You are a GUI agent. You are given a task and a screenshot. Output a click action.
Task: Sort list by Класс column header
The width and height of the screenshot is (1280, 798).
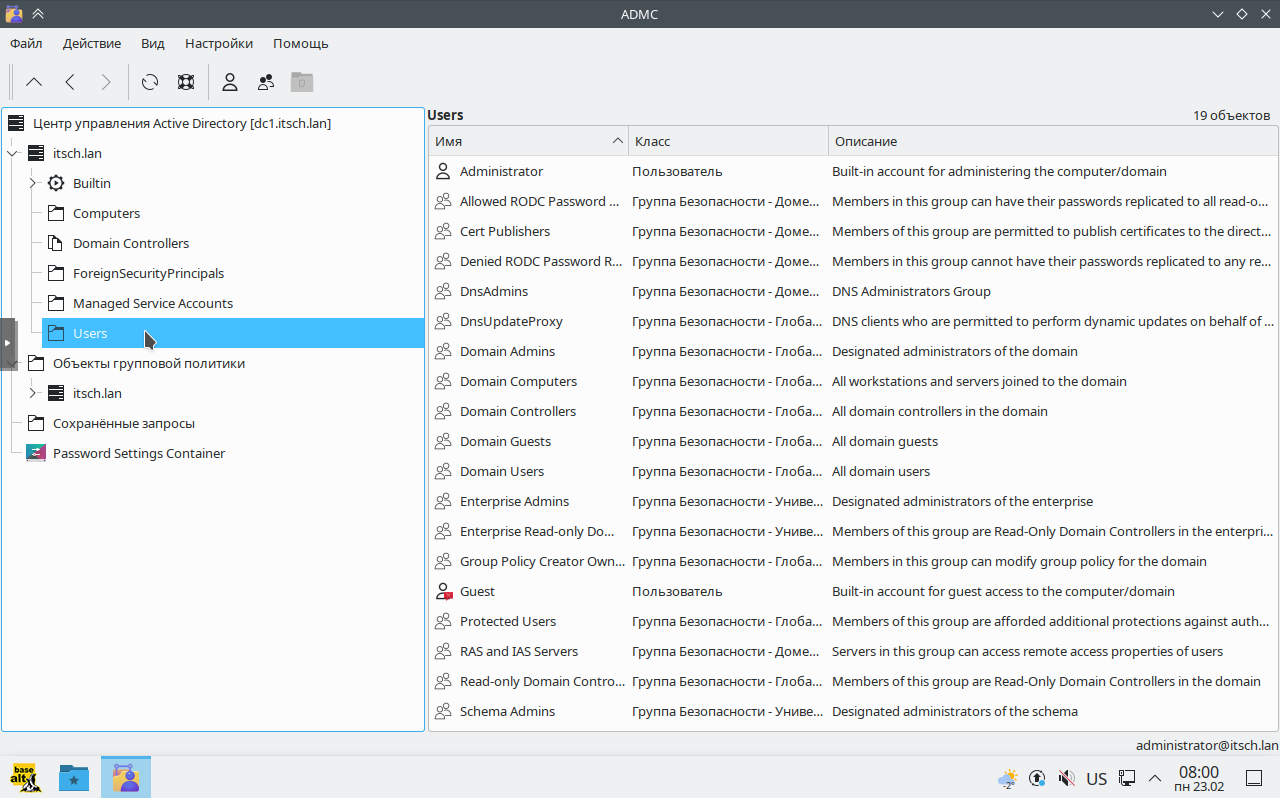[652, 141]
